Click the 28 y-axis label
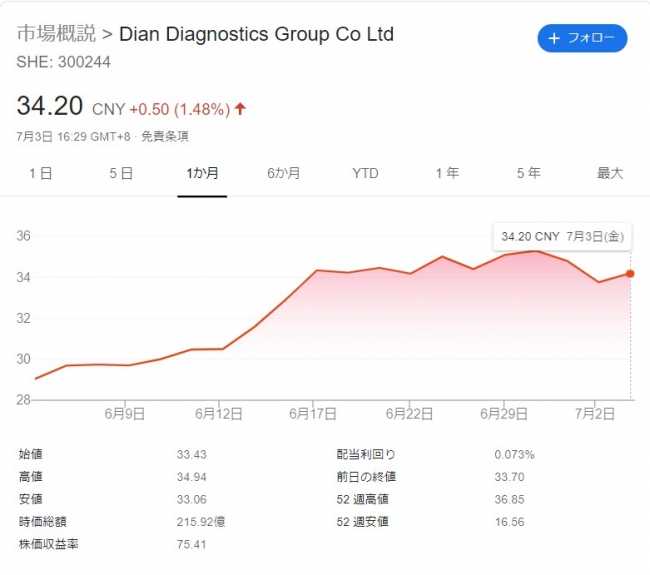This screenshot has height=575, width=650. tap(23, 400)
